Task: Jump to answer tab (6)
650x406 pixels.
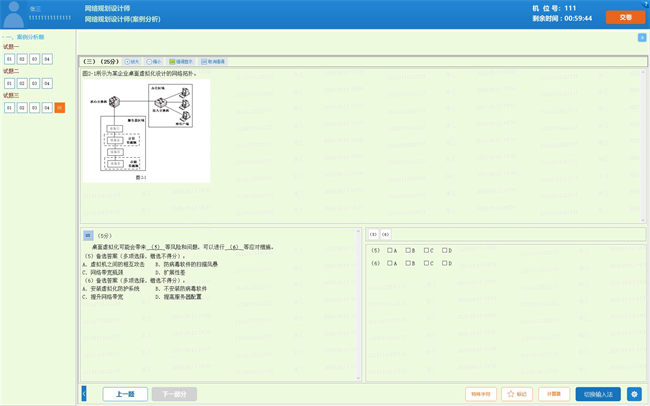Action: pyautogui.click(x=385, y=235)
